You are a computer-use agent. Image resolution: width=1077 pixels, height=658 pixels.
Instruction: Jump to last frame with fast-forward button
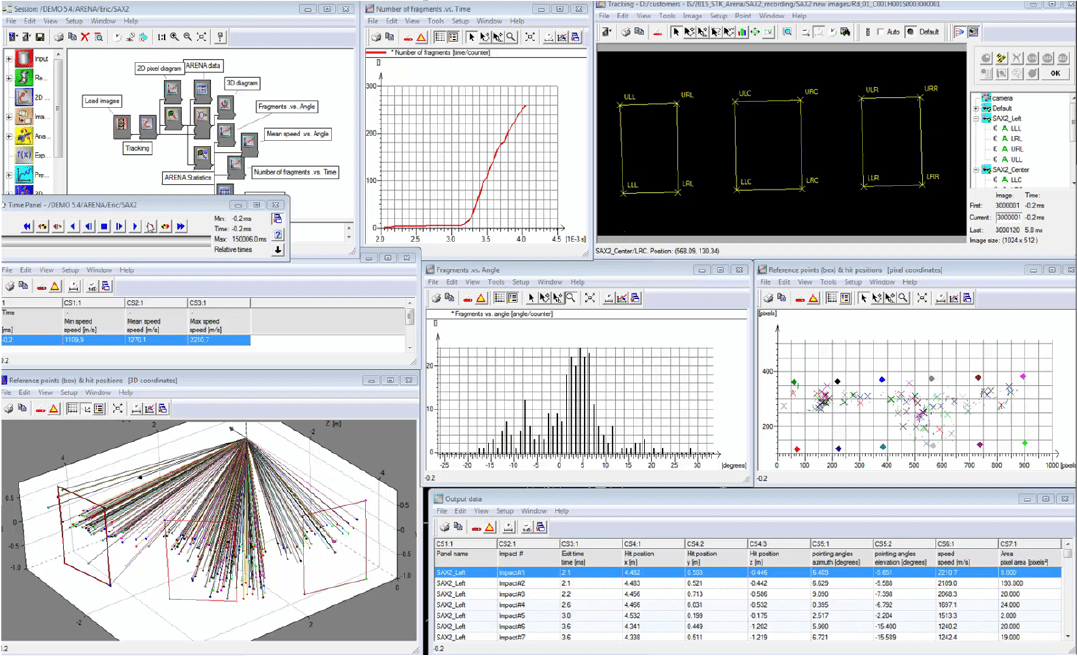[x=181, y=226]
